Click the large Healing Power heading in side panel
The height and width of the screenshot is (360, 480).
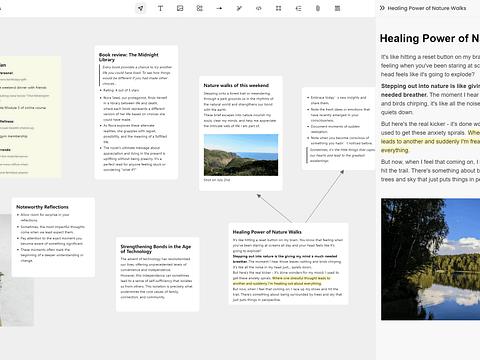pyautogui.click(x=430, y=38)
